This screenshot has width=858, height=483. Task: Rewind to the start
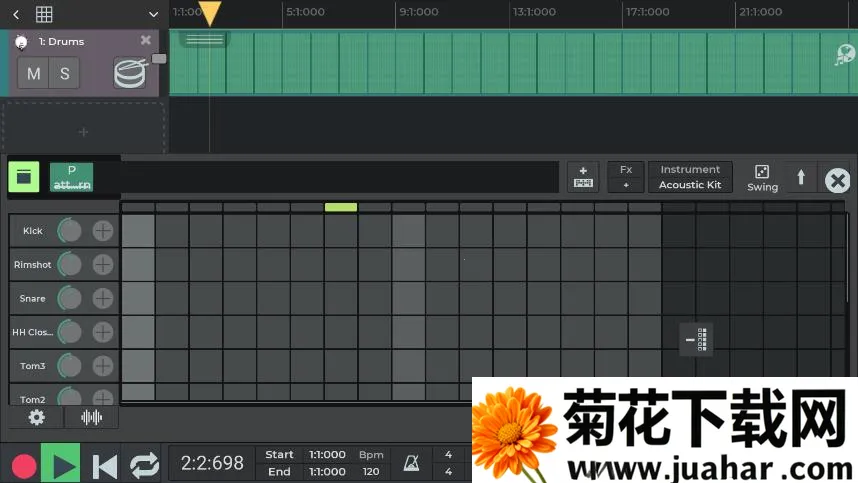point(105,467)
